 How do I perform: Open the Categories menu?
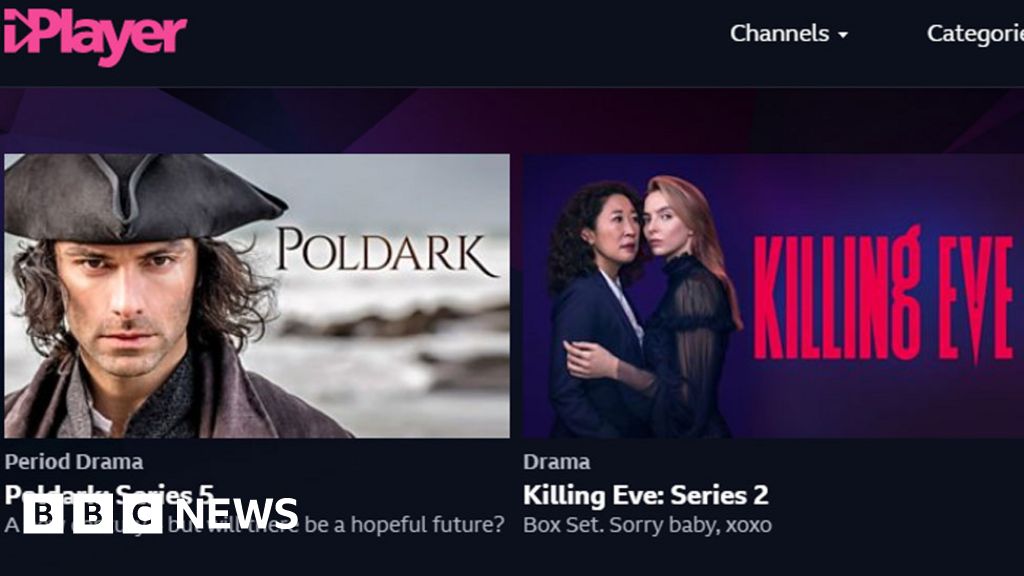click(975, 34)
